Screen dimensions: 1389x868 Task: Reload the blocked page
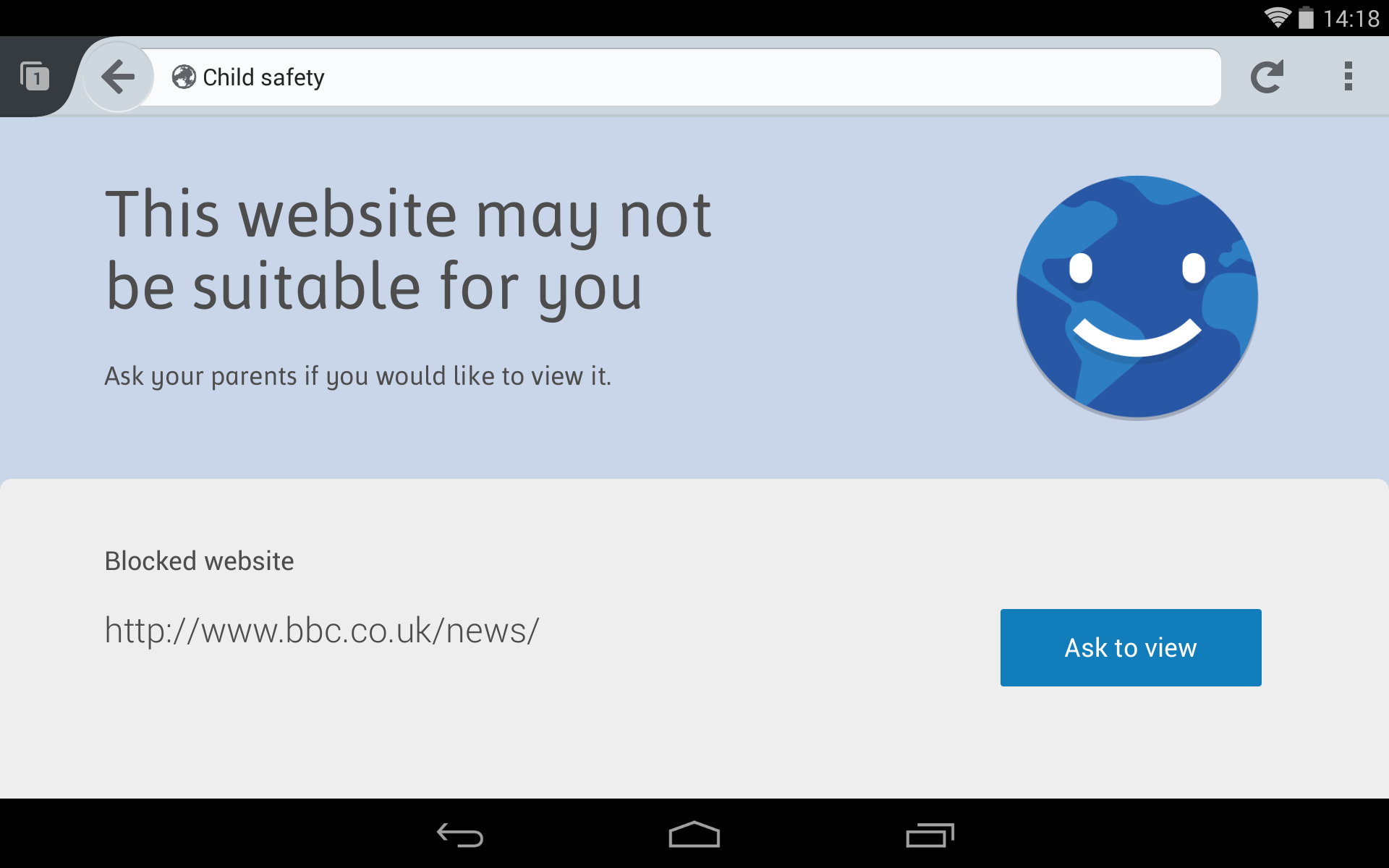point(1267,77)
